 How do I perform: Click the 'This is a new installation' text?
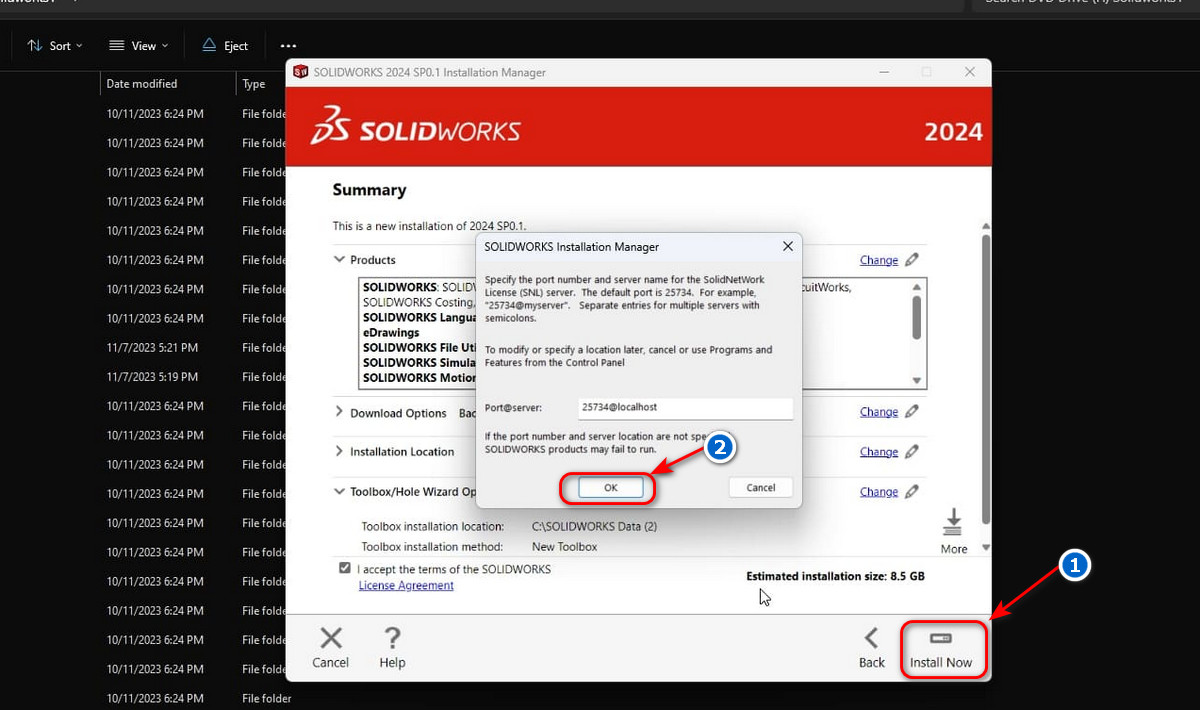pyautogui.click(x=429, y=227)
